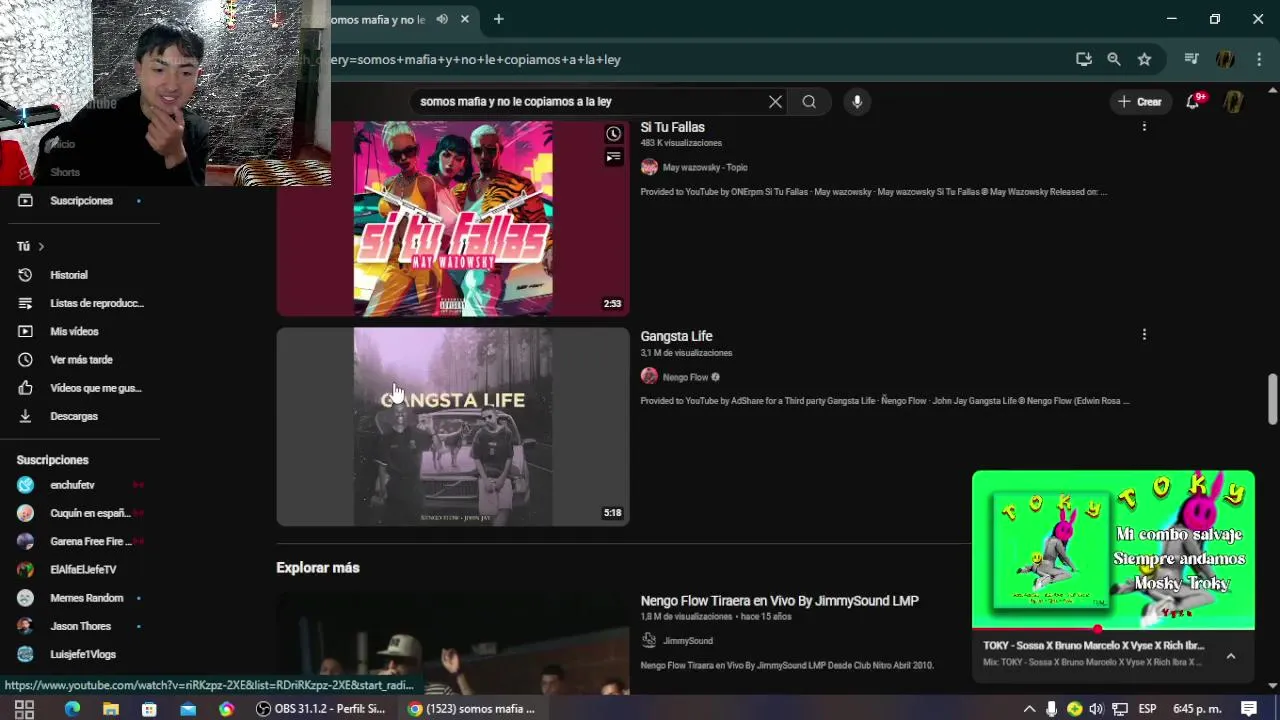Screen dimensions: 1280x720
Task: Open Chrome zoom indicator icon
Action: [1114, 59]
